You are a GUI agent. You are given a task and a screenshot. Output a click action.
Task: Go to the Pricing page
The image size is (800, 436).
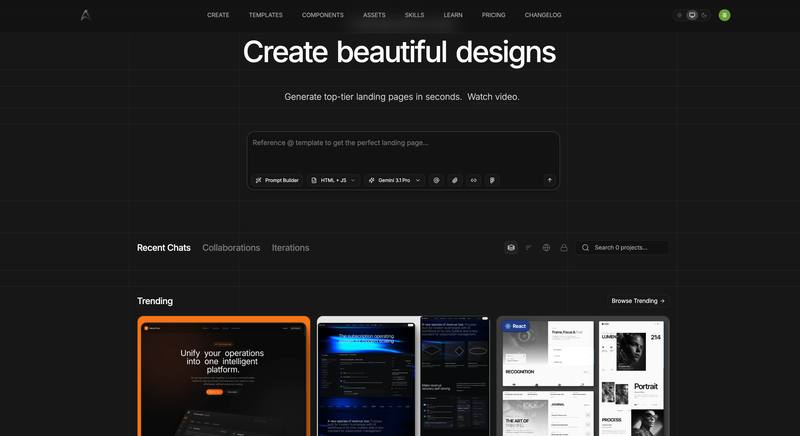pos(493,15)
